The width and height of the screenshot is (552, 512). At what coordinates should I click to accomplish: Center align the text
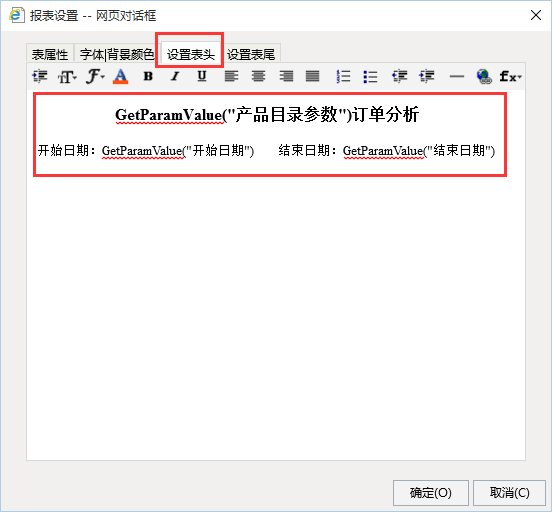coord(258,76)
